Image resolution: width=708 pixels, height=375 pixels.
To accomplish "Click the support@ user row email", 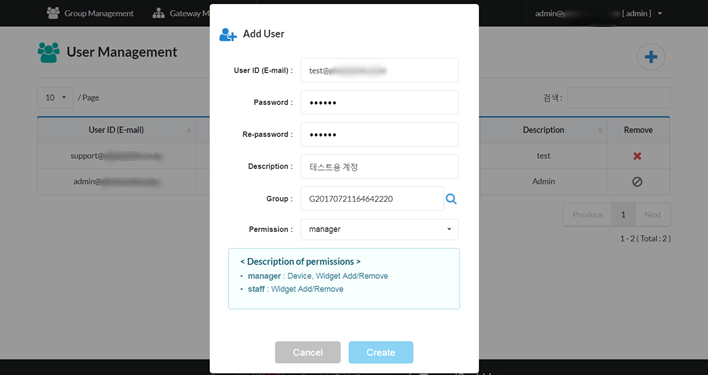I will (116, 156).
